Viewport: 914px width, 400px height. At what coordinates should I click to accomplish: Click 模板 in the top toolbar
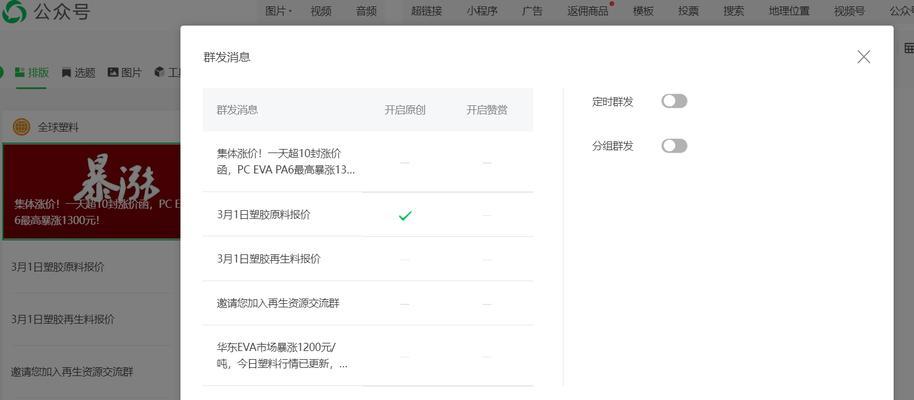644,10
